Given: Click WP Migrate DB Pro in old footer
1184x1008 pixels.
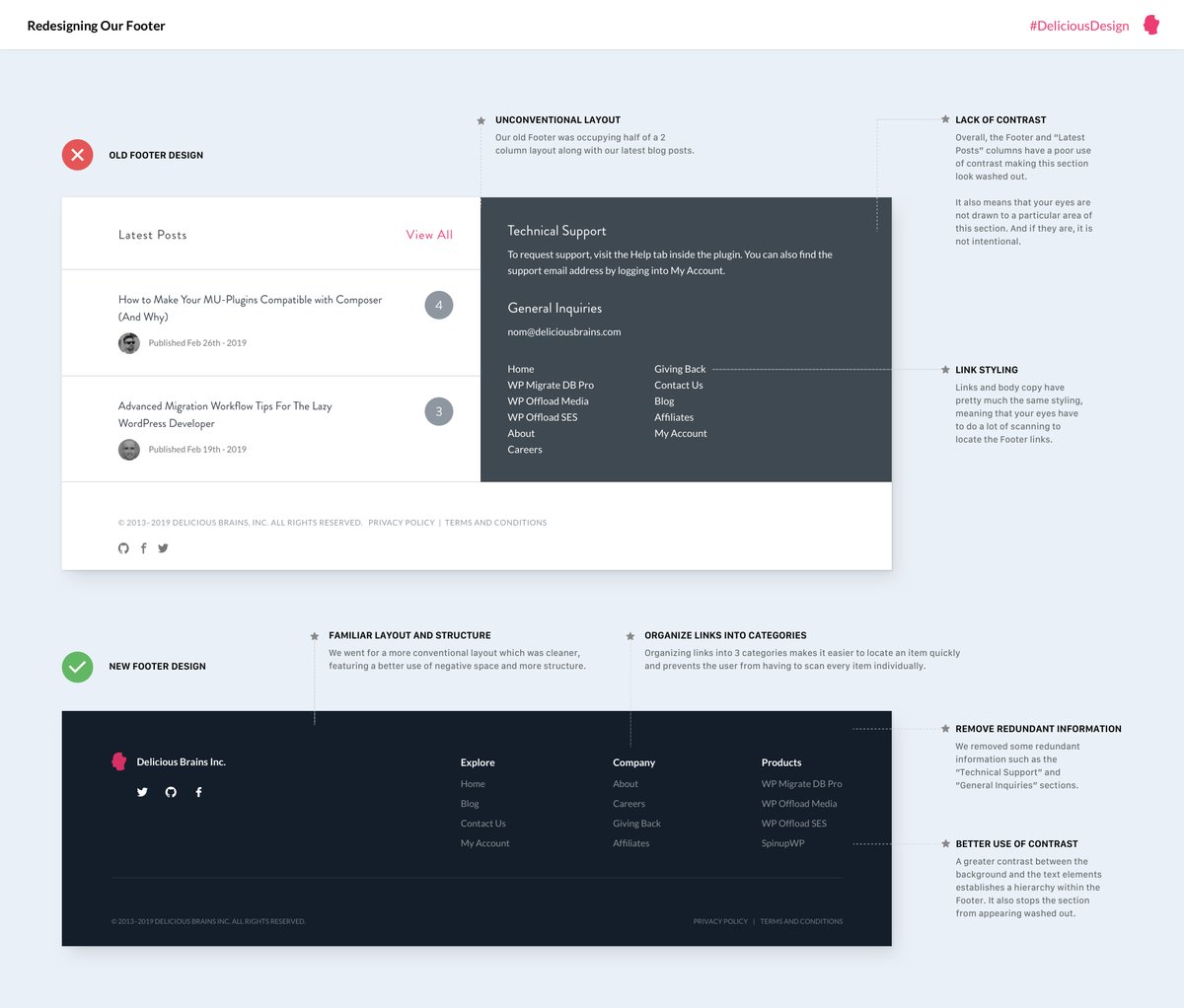Looking at the screenshot, I should click(551, 385).
